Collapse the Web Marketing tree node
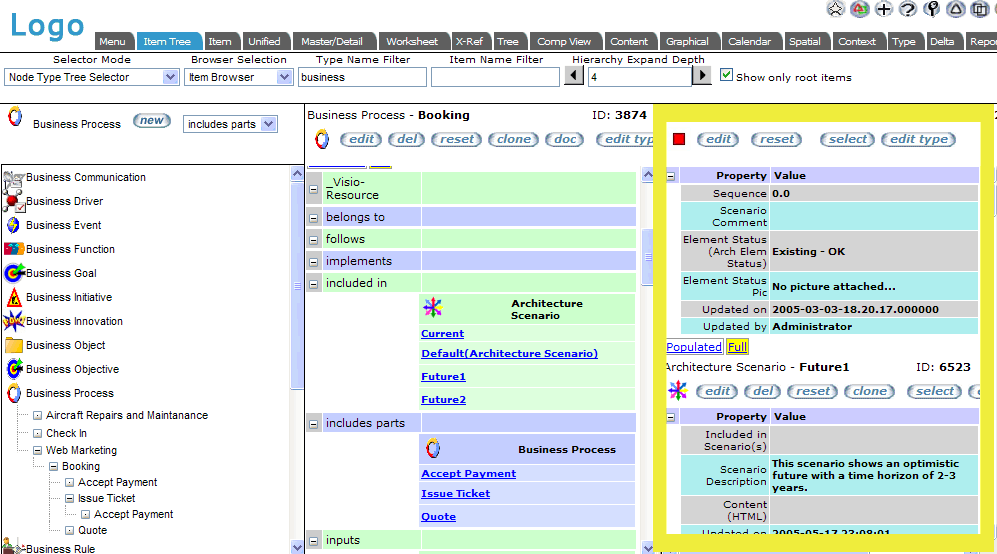 (x=37, y=450)
